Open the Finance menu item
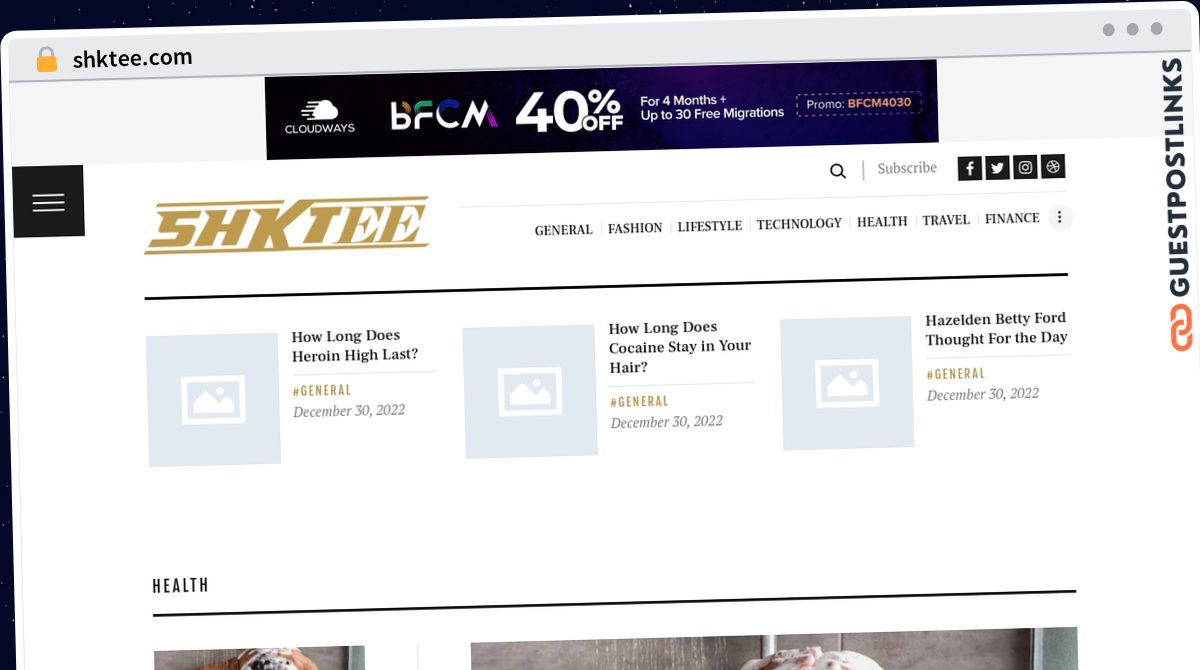1200x670 pixels. (1012, 218)
